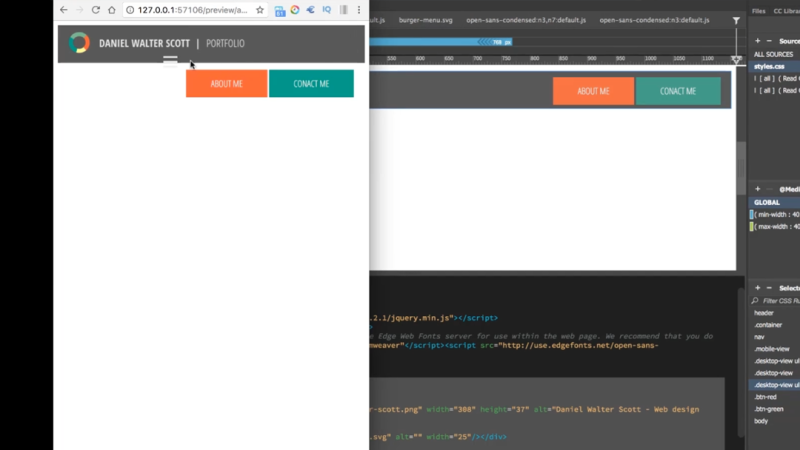This screenshot has height=450, width=800.
Task: Add a new media query
Action: tap(758, 189)
